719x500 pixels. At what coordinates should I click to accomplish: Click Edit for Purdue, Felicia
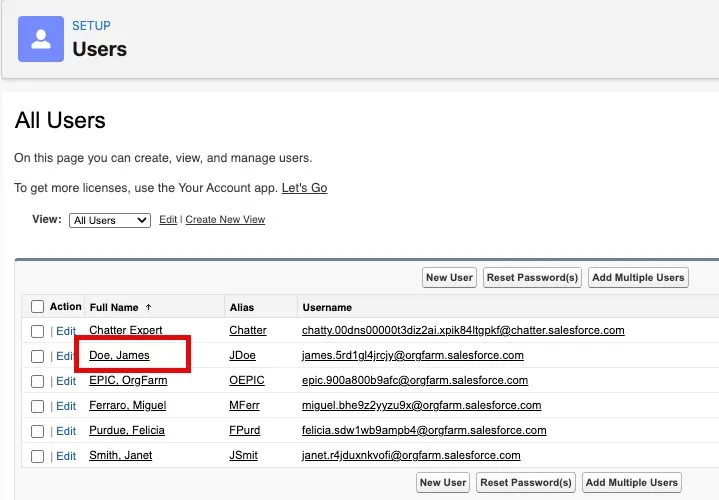point(66,431)
